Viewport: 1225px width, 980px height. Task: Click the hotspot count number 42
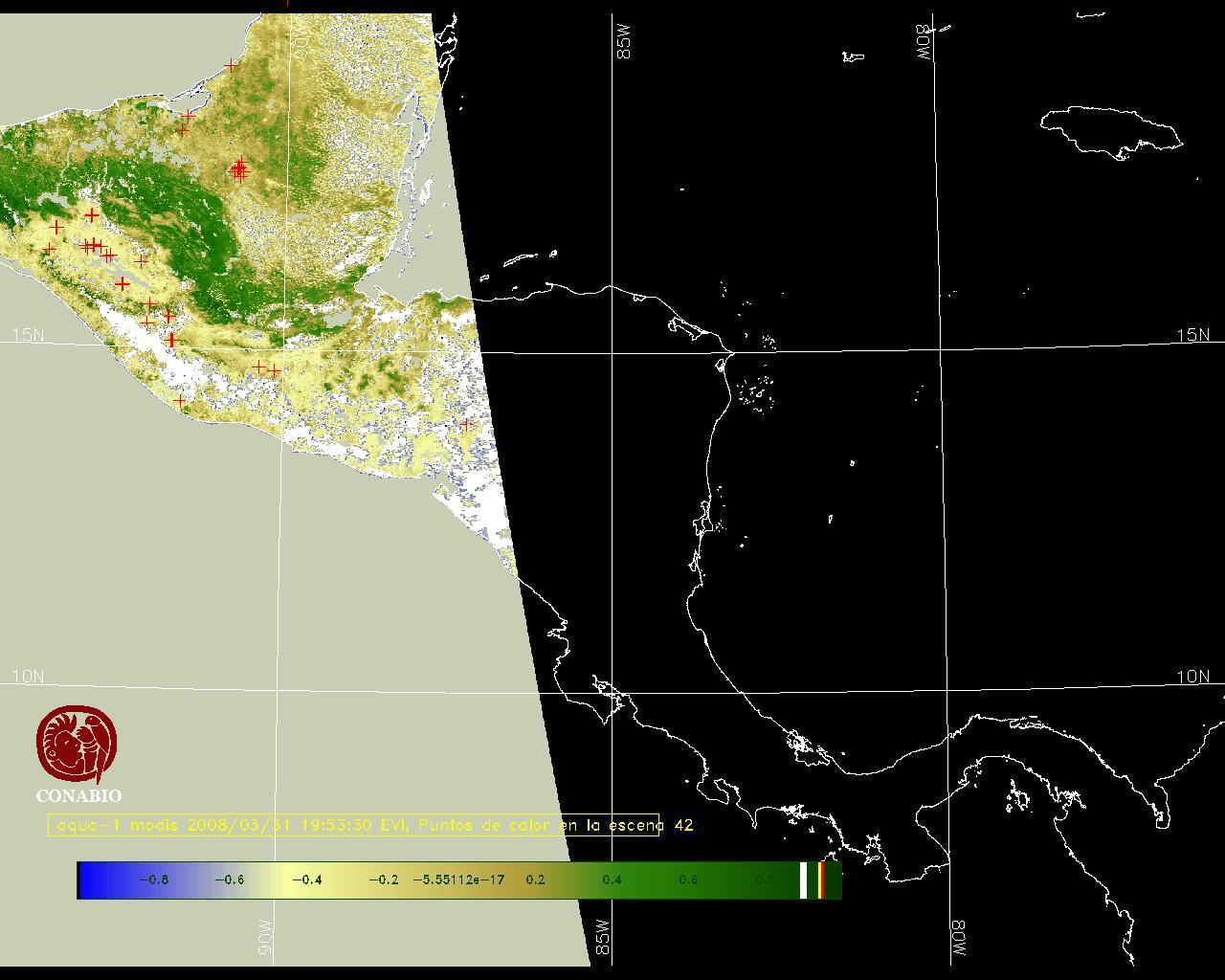pos(683,825)
